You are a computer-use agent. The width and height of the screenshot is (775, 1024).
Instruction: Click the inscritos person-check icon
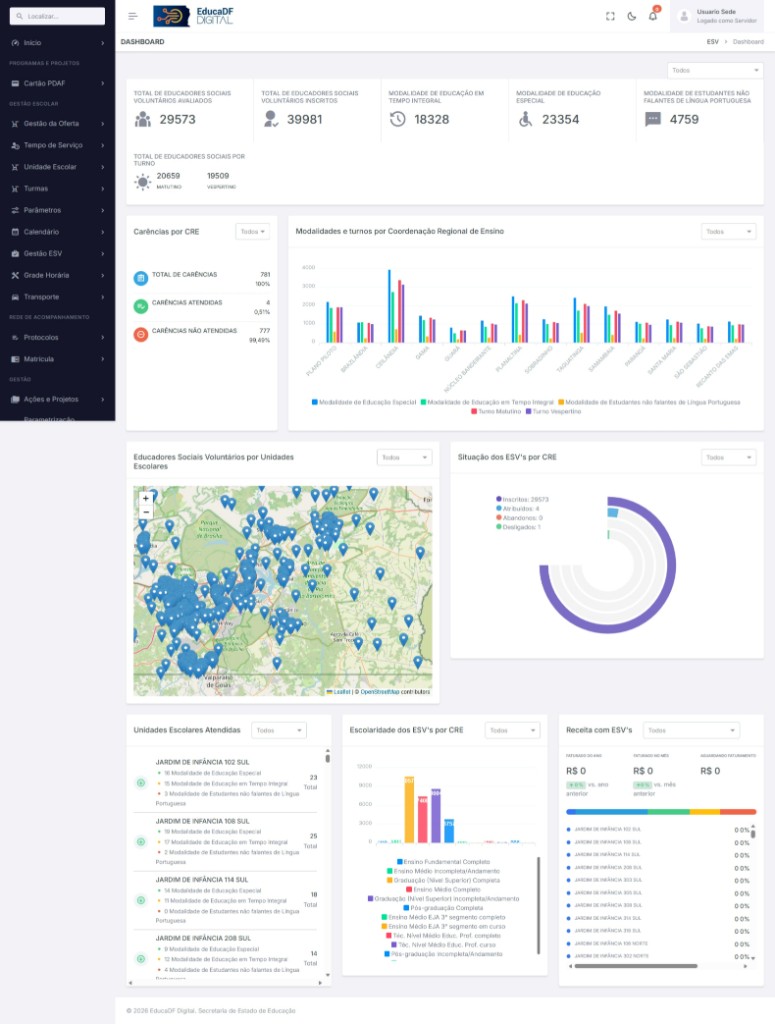(x=270, y=119)
